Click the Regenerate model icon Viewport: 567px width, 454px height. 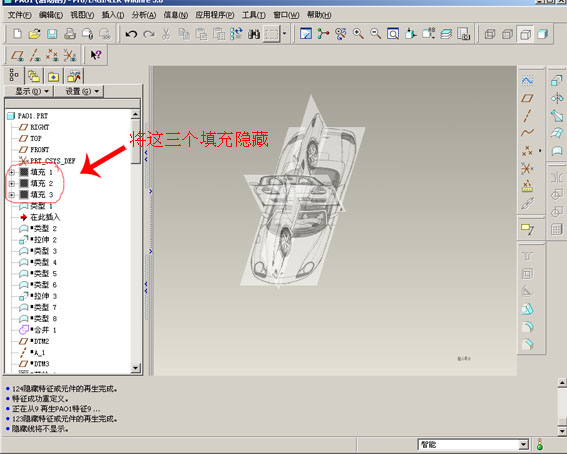point(236,34)
